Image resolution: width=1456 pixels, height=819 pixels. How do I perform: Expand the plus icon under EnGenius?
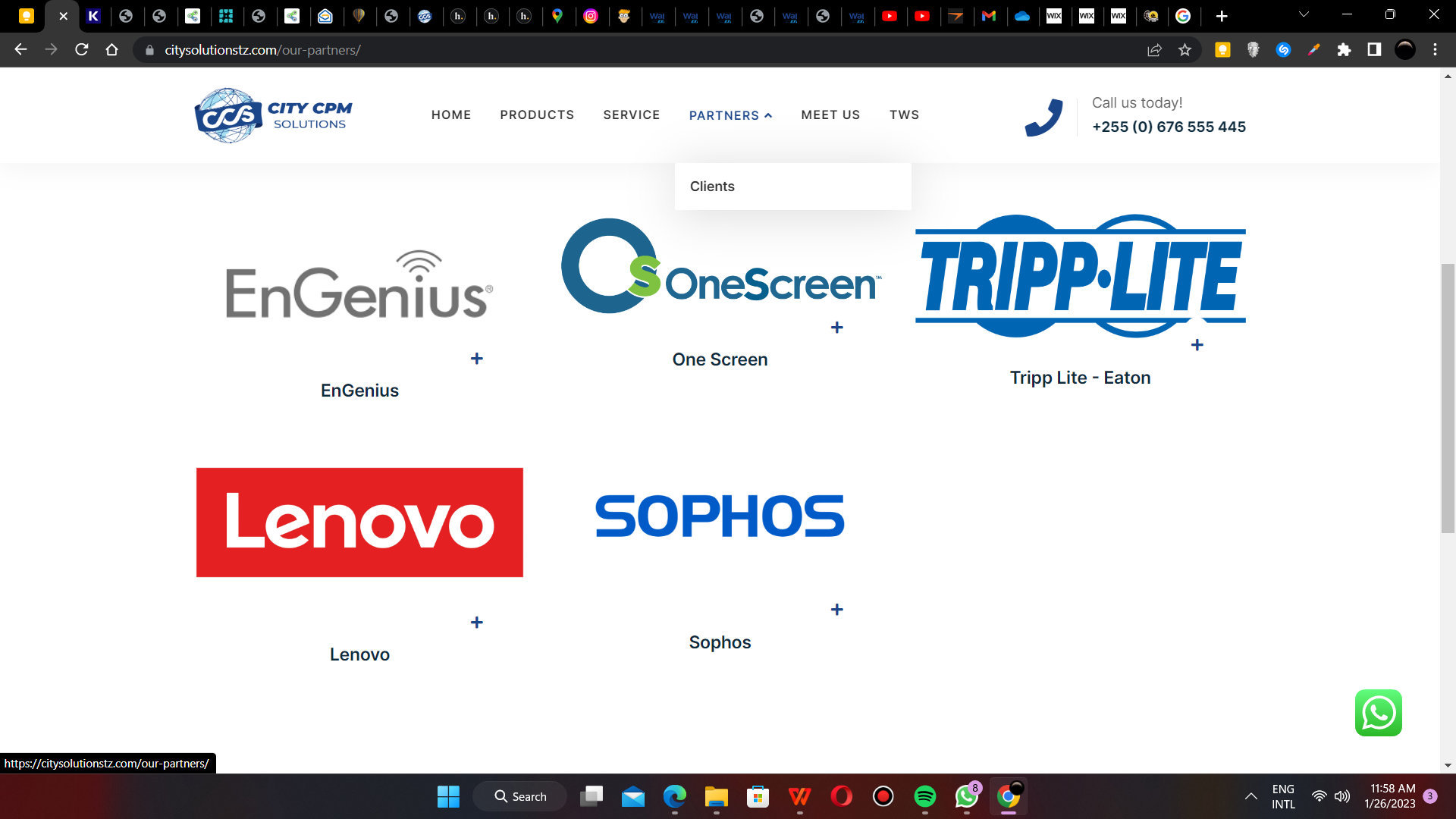pyautogui.click(x=476, y=359)
